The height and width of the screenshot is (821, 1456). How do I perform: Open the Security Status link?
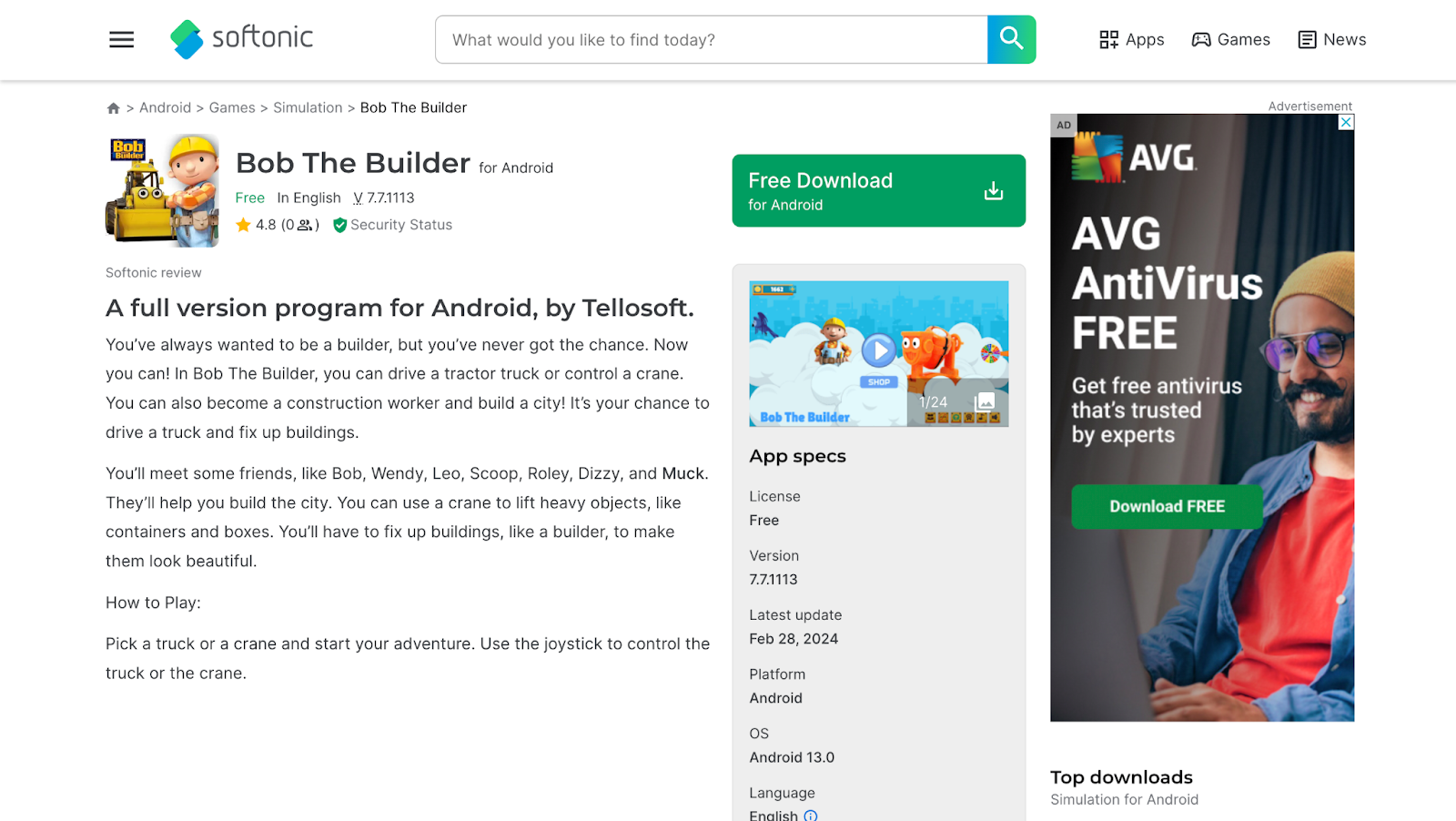pyautogui.click(x=401, y=225)
